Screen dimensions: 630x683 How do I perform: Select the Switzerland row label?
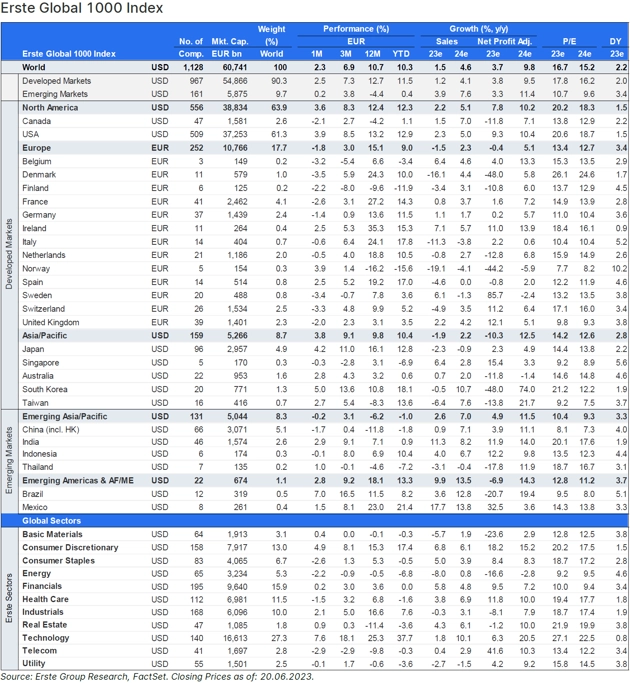[x=44, y=309]
